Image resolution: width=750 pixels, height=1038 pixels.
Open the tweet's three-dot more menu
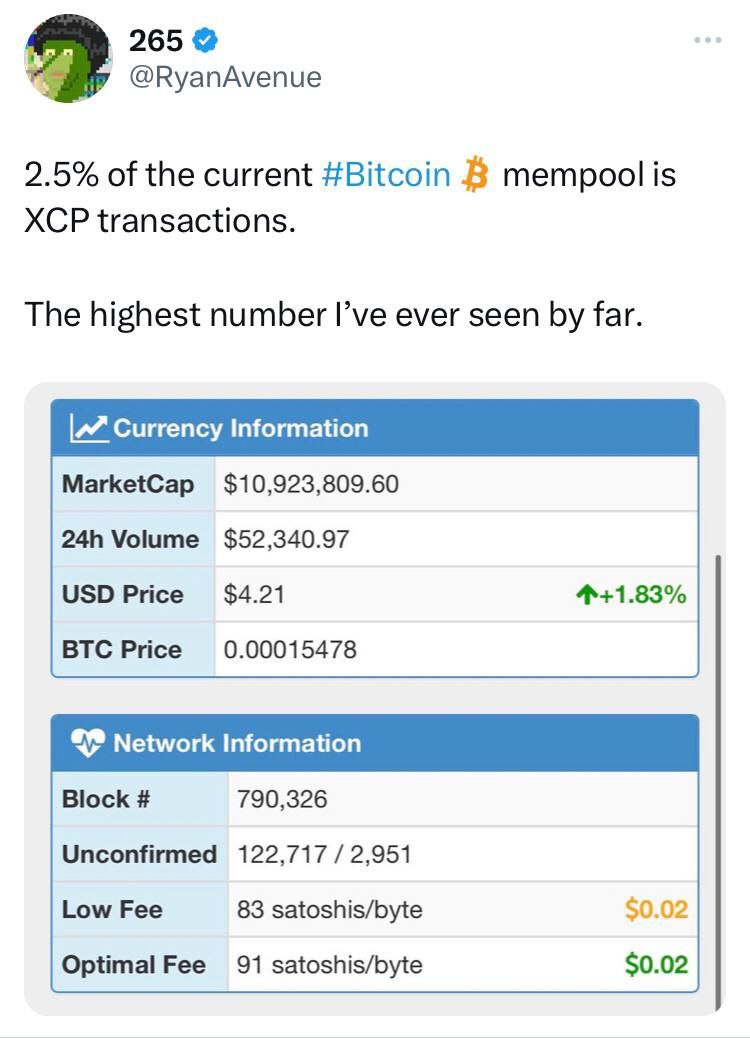click(x=708, y=40)
